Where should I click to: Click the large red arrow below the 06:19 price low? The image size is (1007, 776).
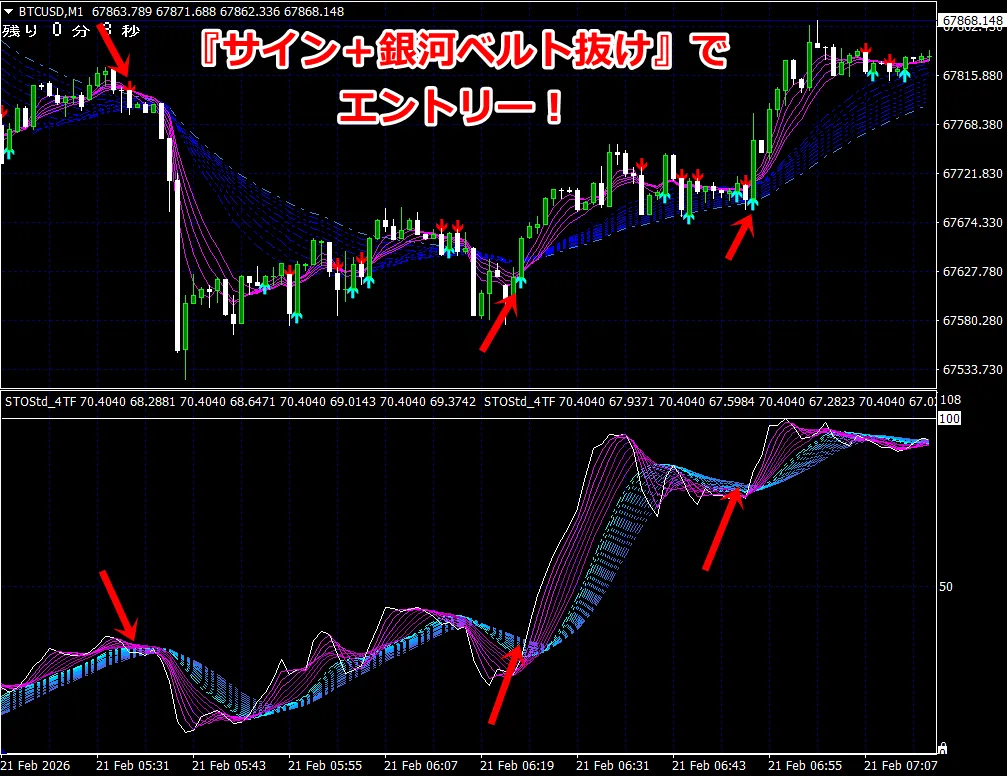coord(499,322)
